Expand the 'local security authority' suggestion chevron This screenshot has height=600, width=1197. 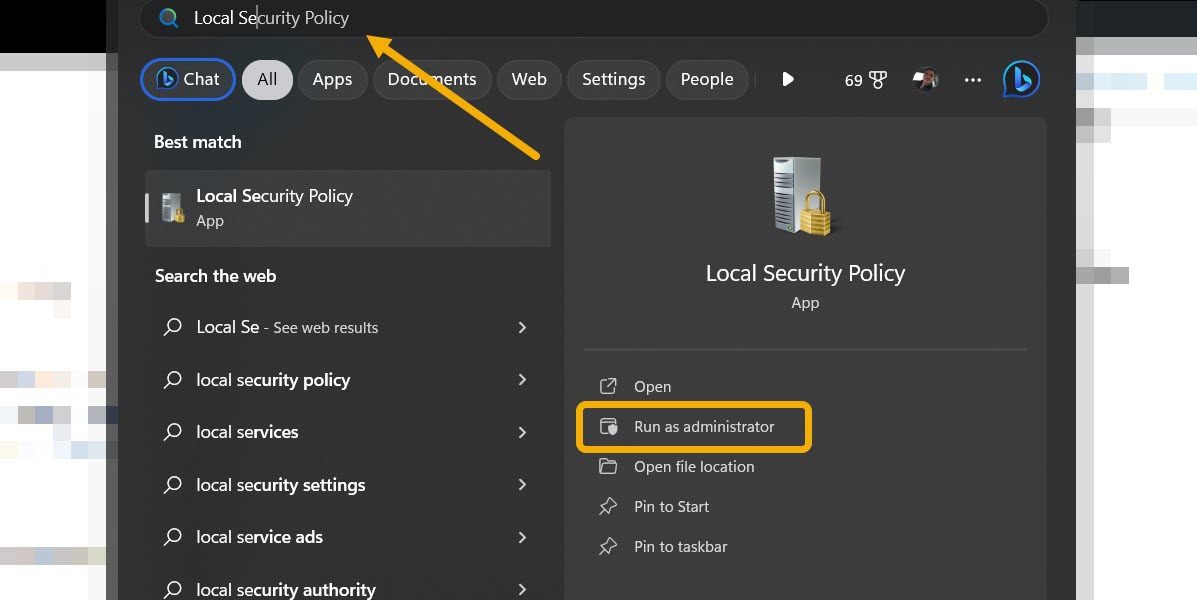522,589
